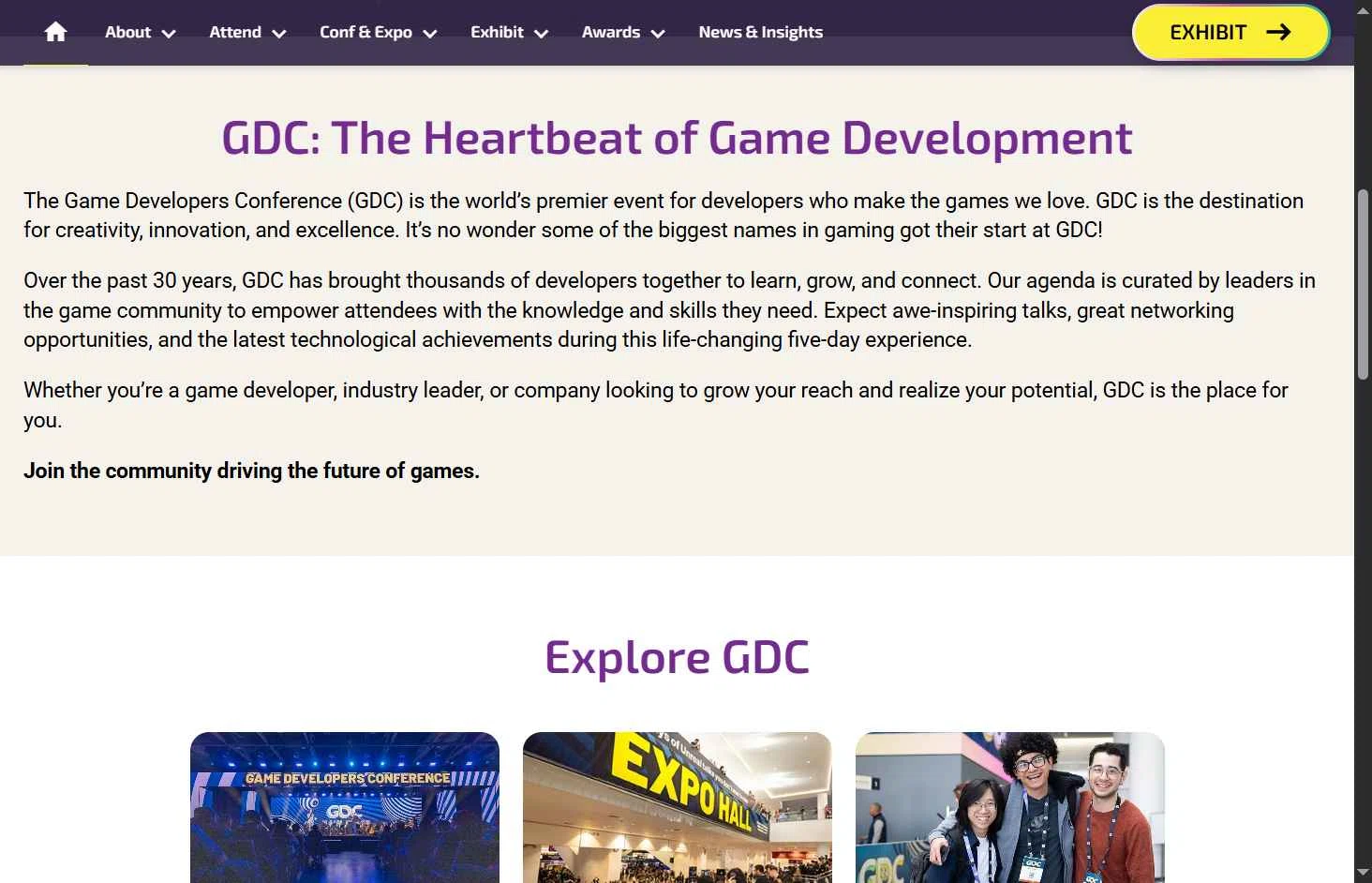
Task: Click 'Join the community driving the future of games.'
Action: click(x=251, y=471)
